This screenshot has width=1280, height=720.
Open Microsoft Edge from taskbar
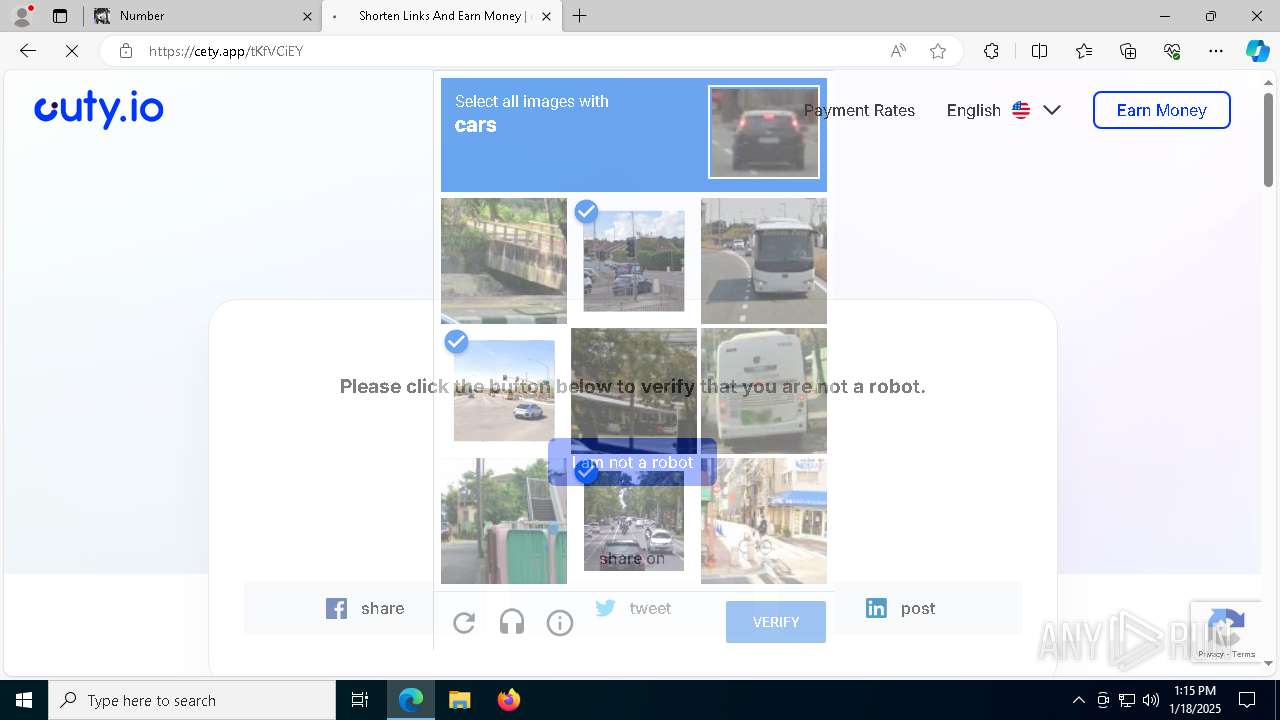[x=411, y=700]
